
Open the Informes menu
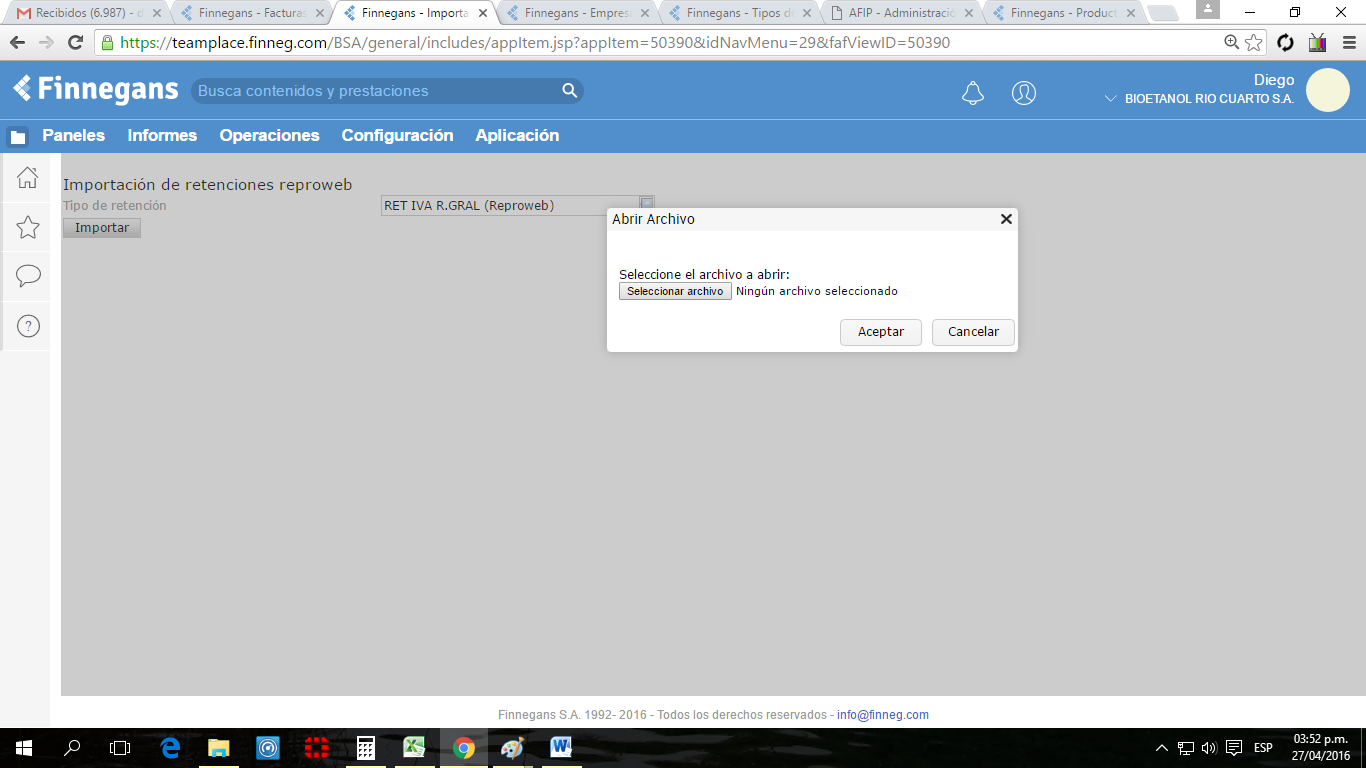(x=162, y=136)
